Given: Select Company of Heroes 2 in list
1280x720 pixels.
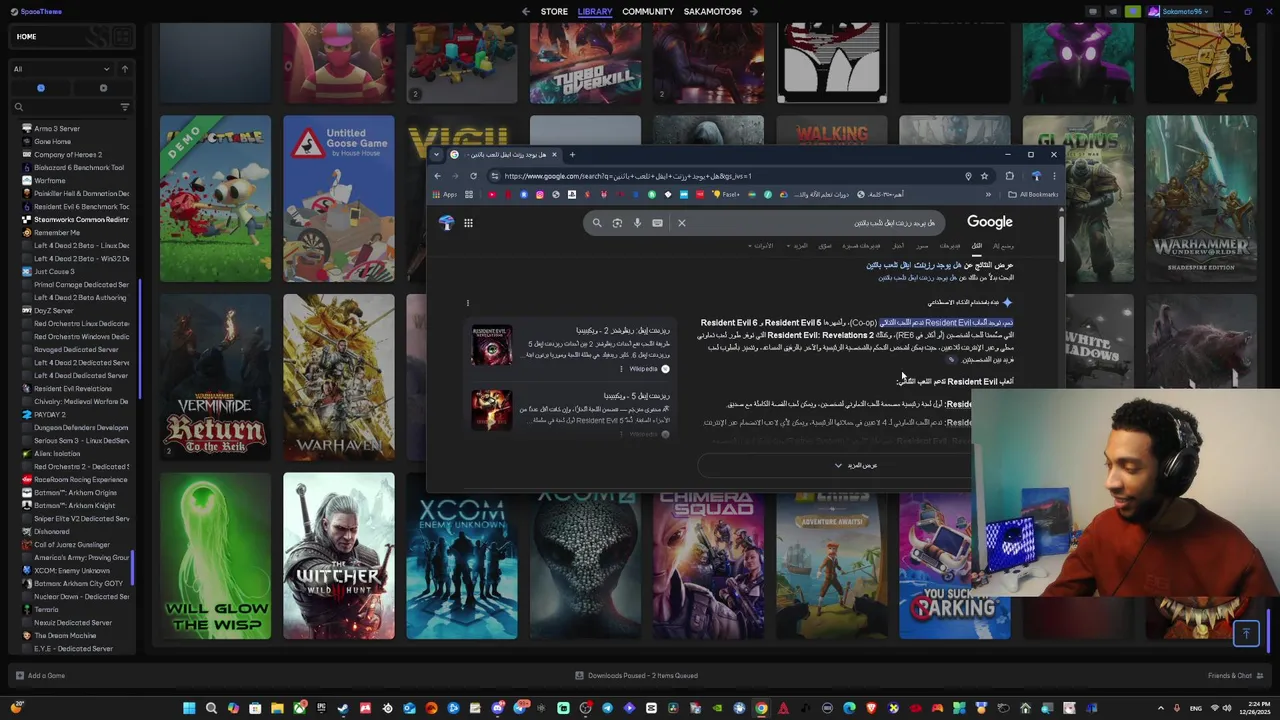Looking at the screenshot, I should click(x=70, y=154).
